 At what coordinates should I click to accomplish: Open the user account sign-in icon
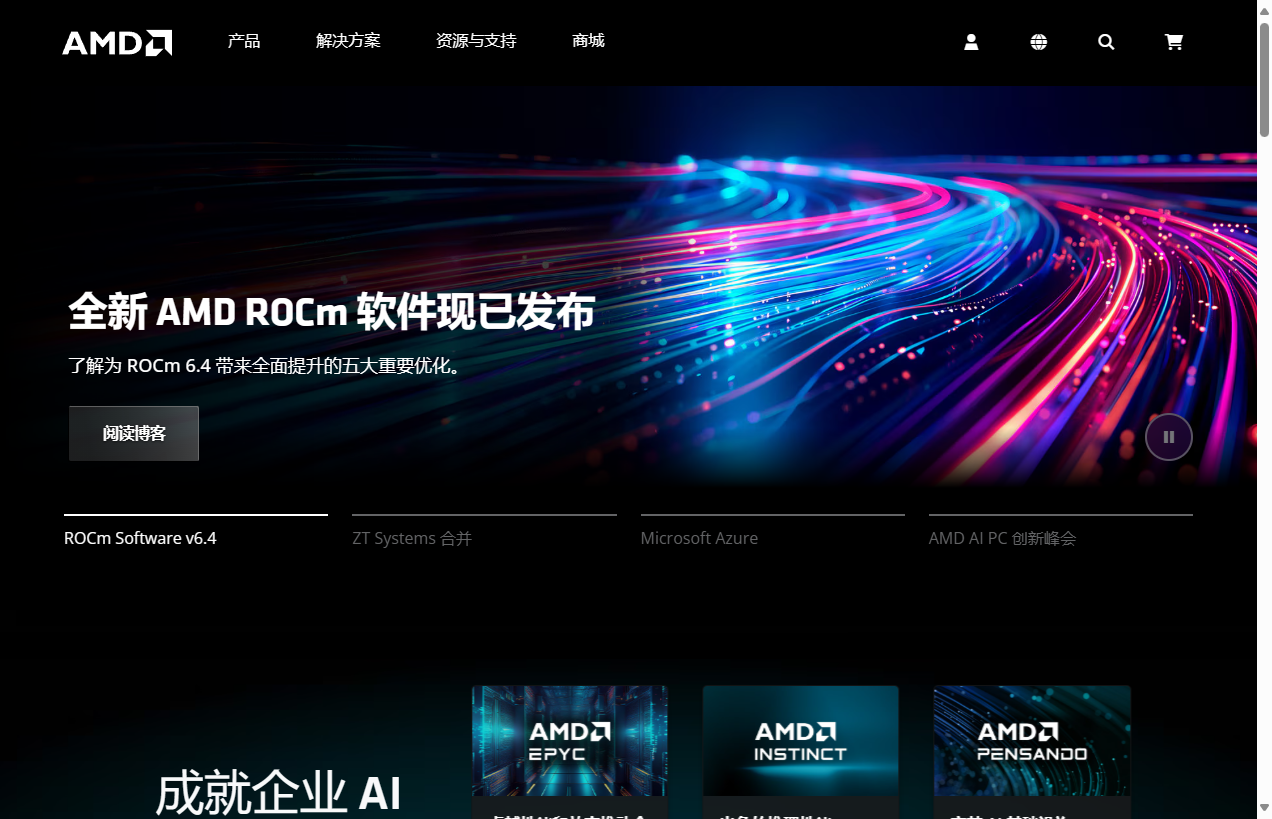971,42
